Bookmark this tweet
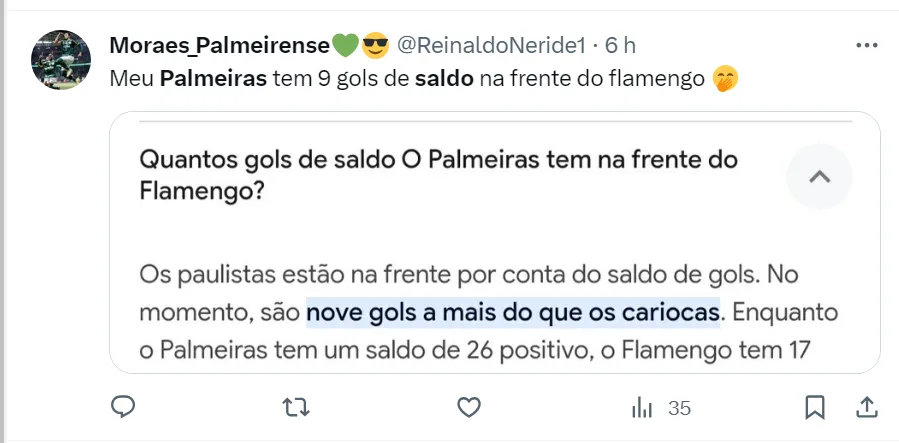Screen dimensions: 899x443 coord(815,407)
